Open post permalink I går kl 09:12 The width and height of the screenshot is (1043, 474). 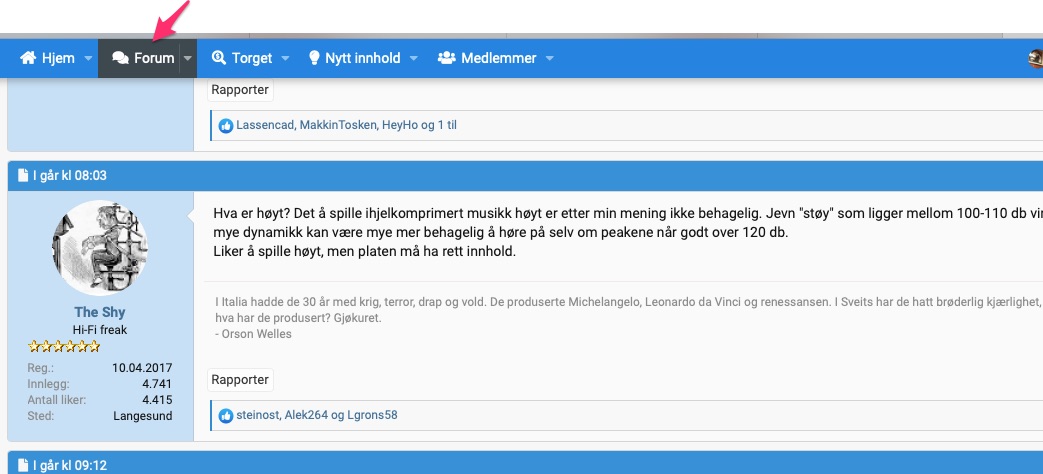[x=70, y=465]
